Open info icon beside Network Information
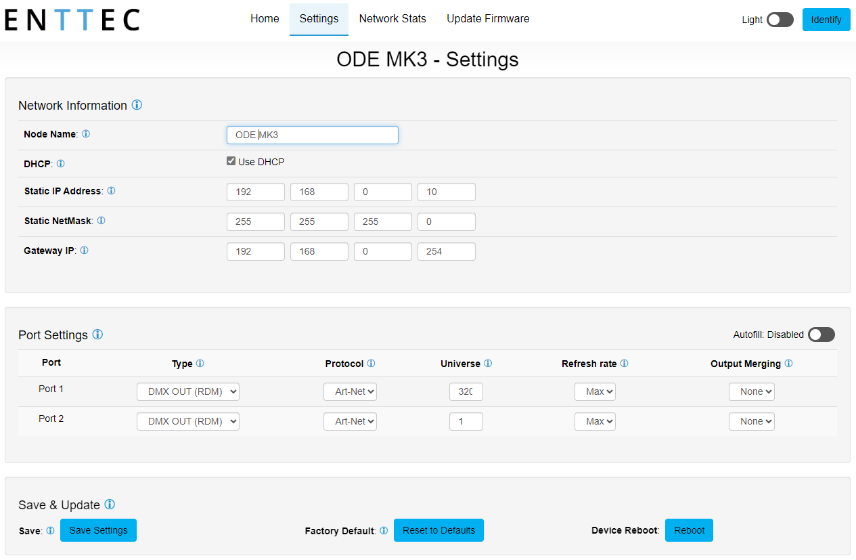The width and height of the screenshot is (856, 560). [x=137, y=105]
